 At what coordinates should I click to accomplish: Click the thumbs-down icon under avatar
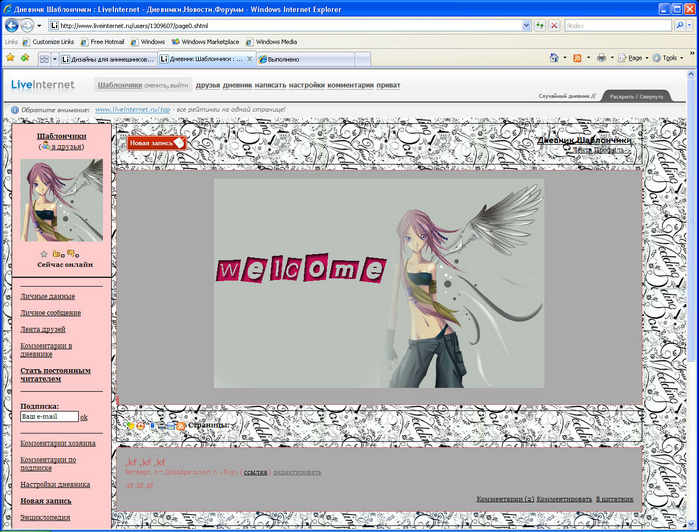click(x=71, y=254)
